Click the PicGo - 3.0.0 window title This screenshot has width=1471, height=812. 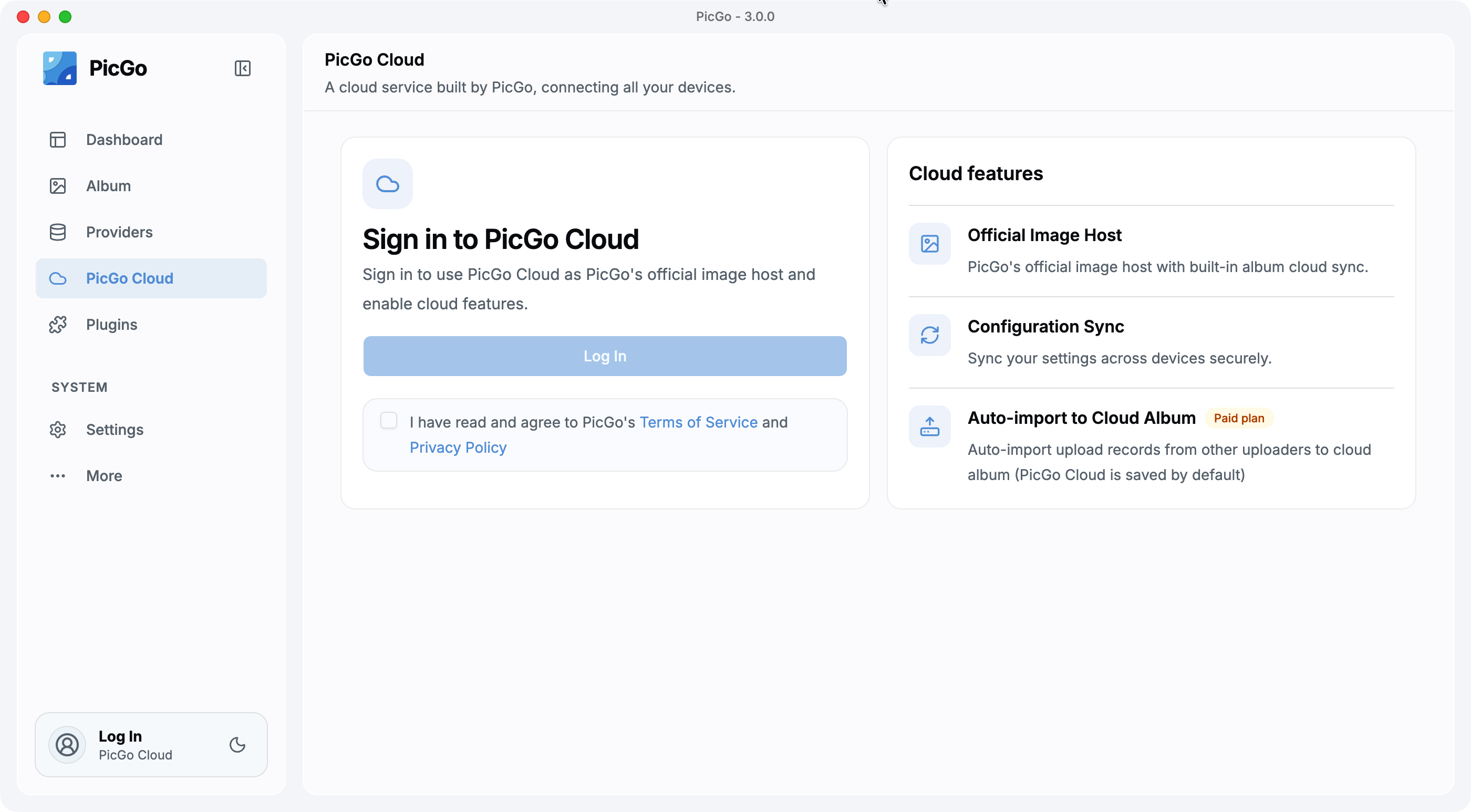tap(735, 17)
